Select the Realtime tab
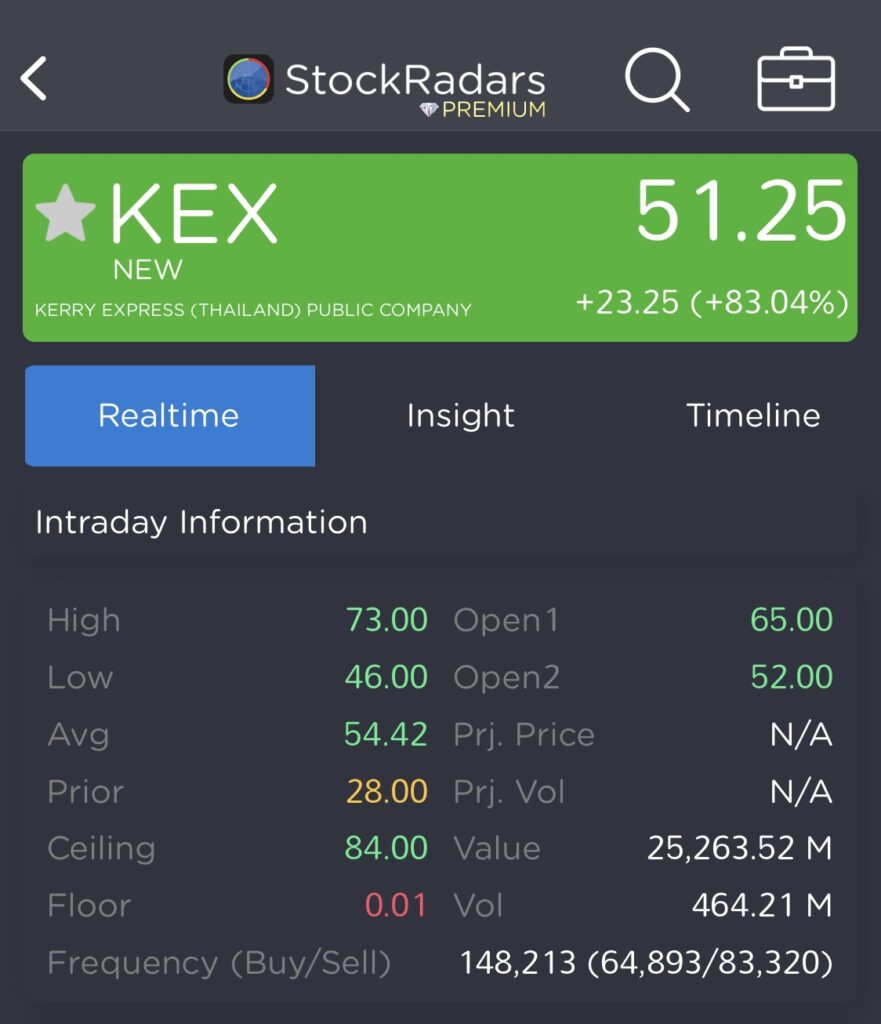The image size is (881, 1024). coord(169,416)
